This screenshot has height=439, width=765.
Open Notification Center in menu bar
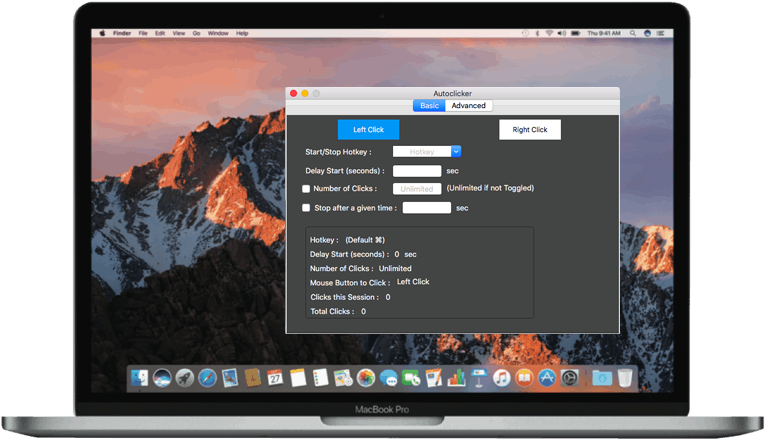(x=661, y=33)
